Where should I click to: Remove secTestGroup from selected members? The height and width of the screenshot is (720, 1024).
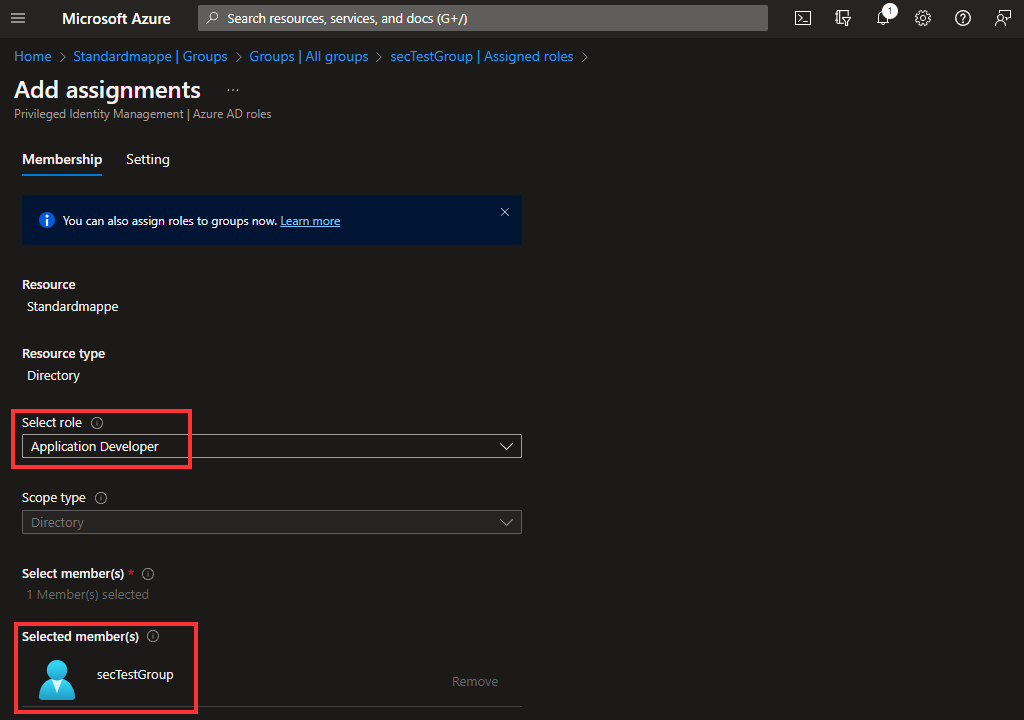(x=475, y=681)
